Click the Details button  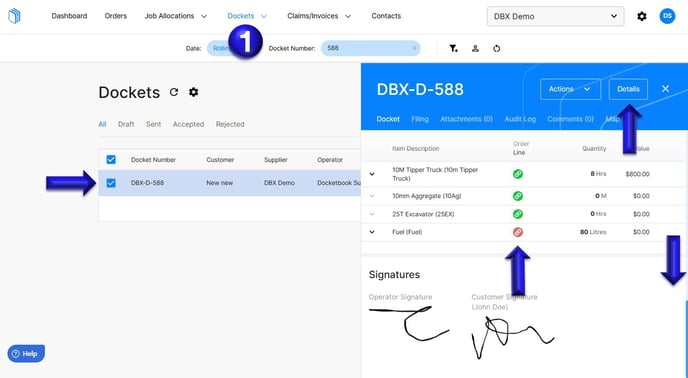pyautogui.click(x=628, y=89)
